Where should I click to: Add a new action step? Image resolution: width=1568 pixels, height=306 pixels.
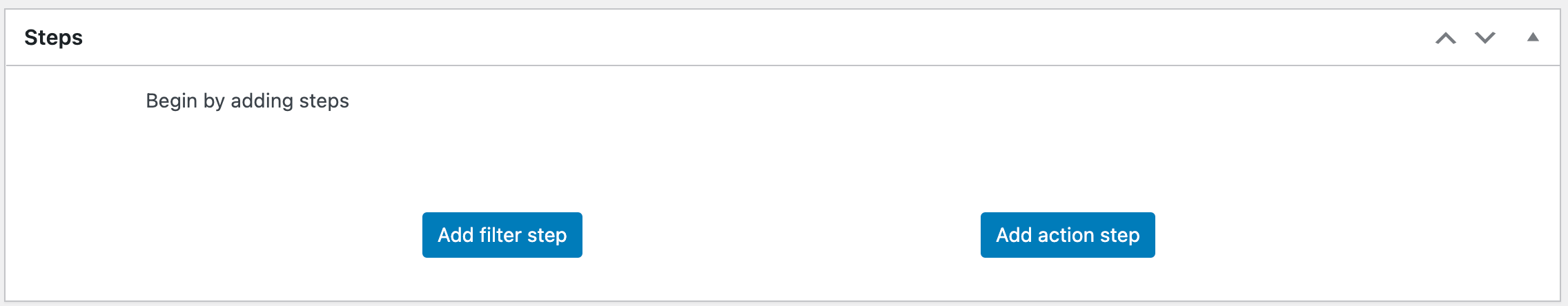[x=1067, y=235]
